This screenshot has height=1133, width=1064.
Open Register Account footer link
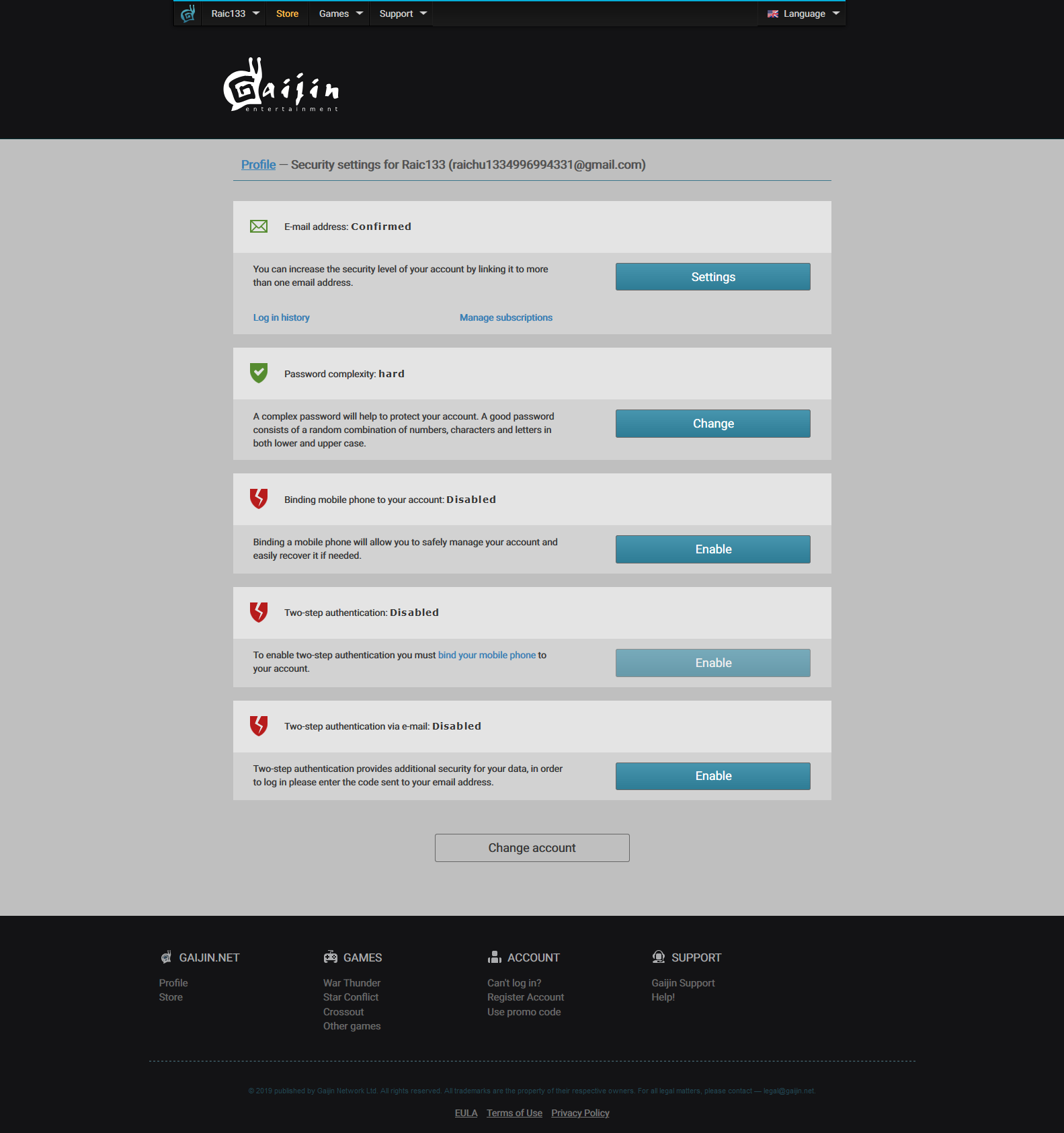[526, 997]
